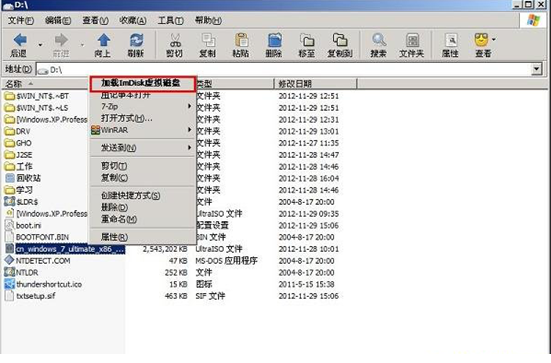Select the GHO folder
Image resolution: width=551 pixels, height=363 pixels.
pyautogui.click(x=18, y=143)
